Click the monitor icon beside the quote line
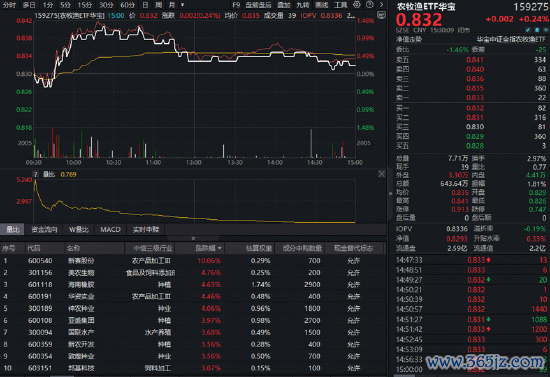Viewport: 550px width, 377px height. tap(381, 15)
